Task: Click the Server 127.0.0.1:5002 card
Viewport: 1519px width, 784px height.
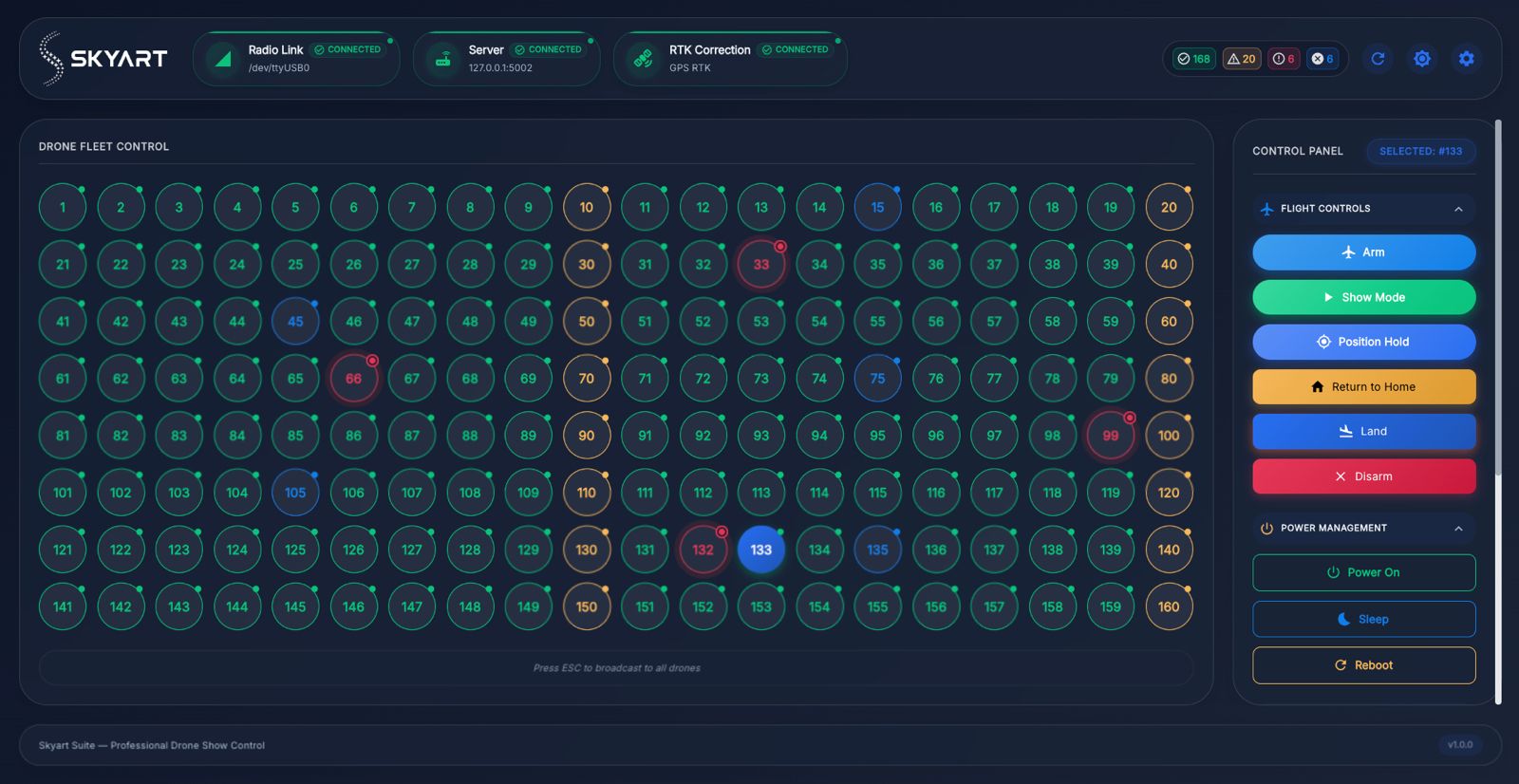Action: click(x=506, y=59)
